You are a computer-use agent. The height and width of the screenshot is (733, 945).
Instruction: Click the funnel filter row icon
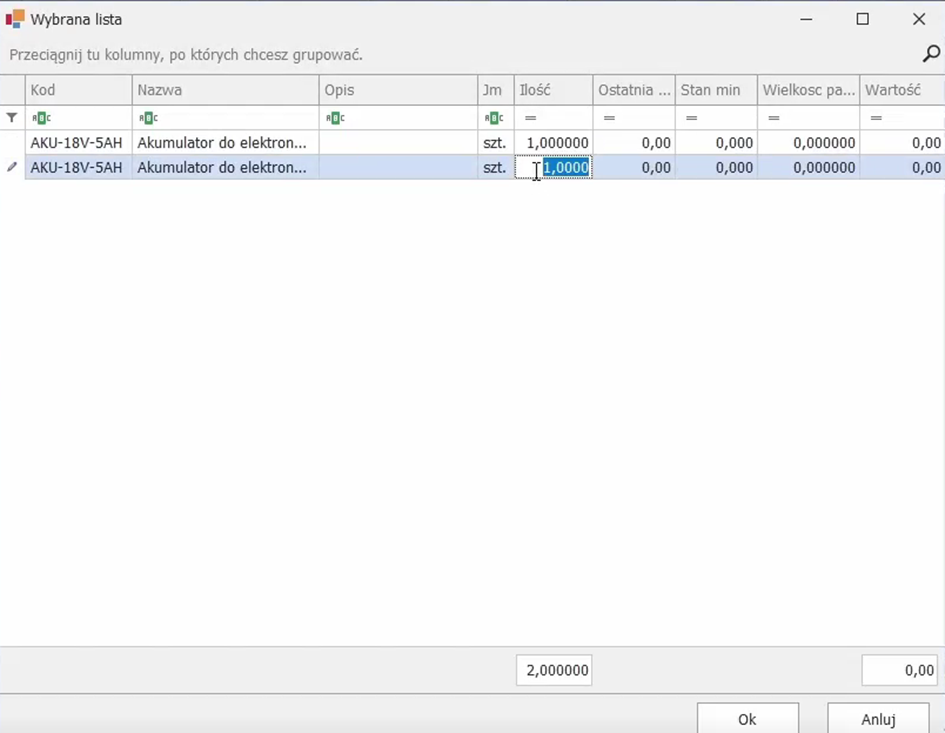pos(12,118)
